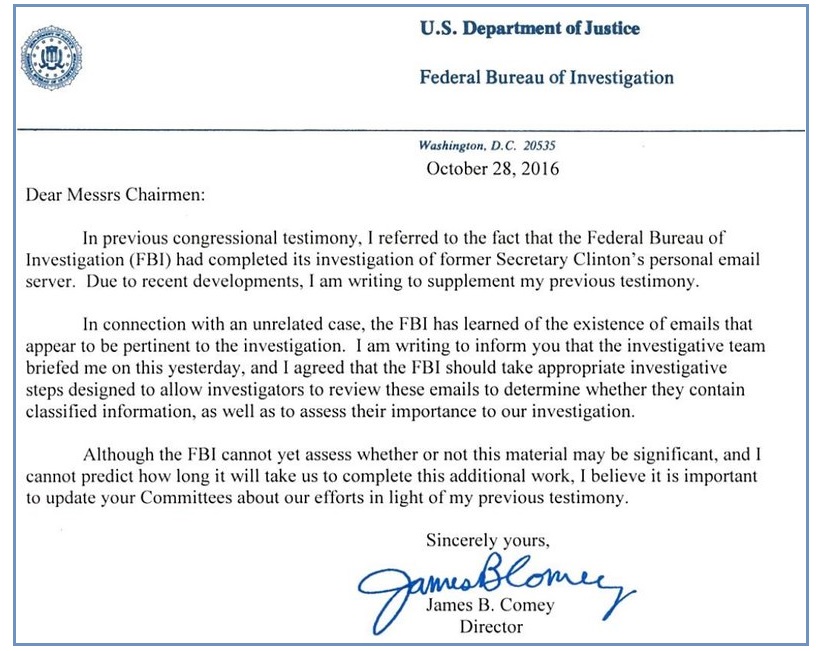Click the "Sincerely yours," closing
The height and width of the screenshot is (651, 816).
tap(488, 540)
